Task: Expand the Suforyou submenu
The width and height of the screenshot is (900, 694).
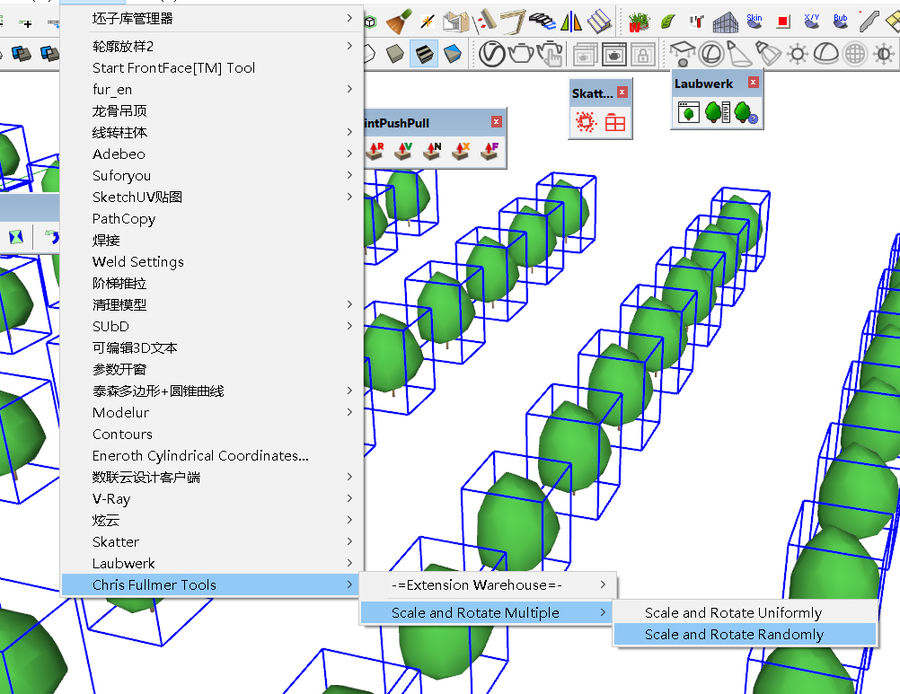Action: (212, 175)
